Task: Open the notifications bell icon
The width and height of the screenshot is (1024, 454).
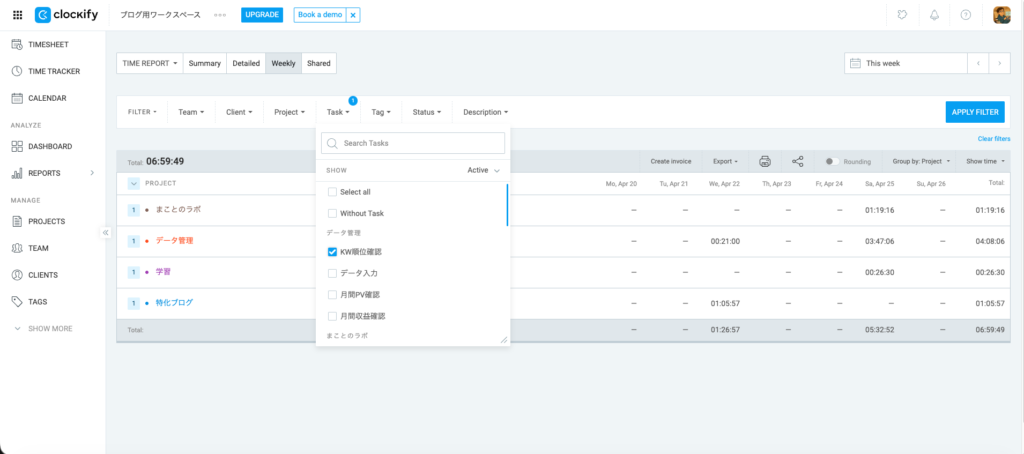Action: (934, 15)
